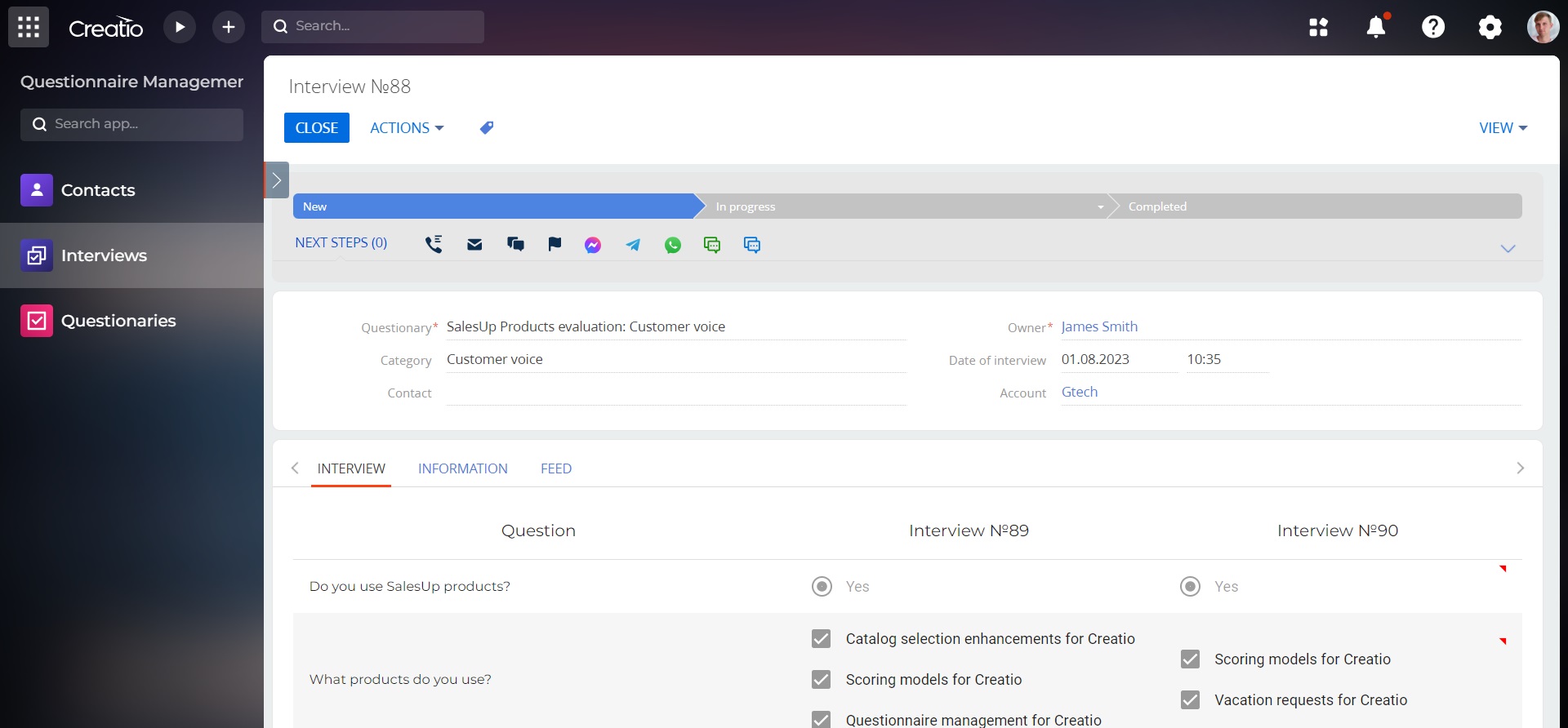1568x728 pixels.
Task: Switch to the FEED tab
Action: click(556, 468)
